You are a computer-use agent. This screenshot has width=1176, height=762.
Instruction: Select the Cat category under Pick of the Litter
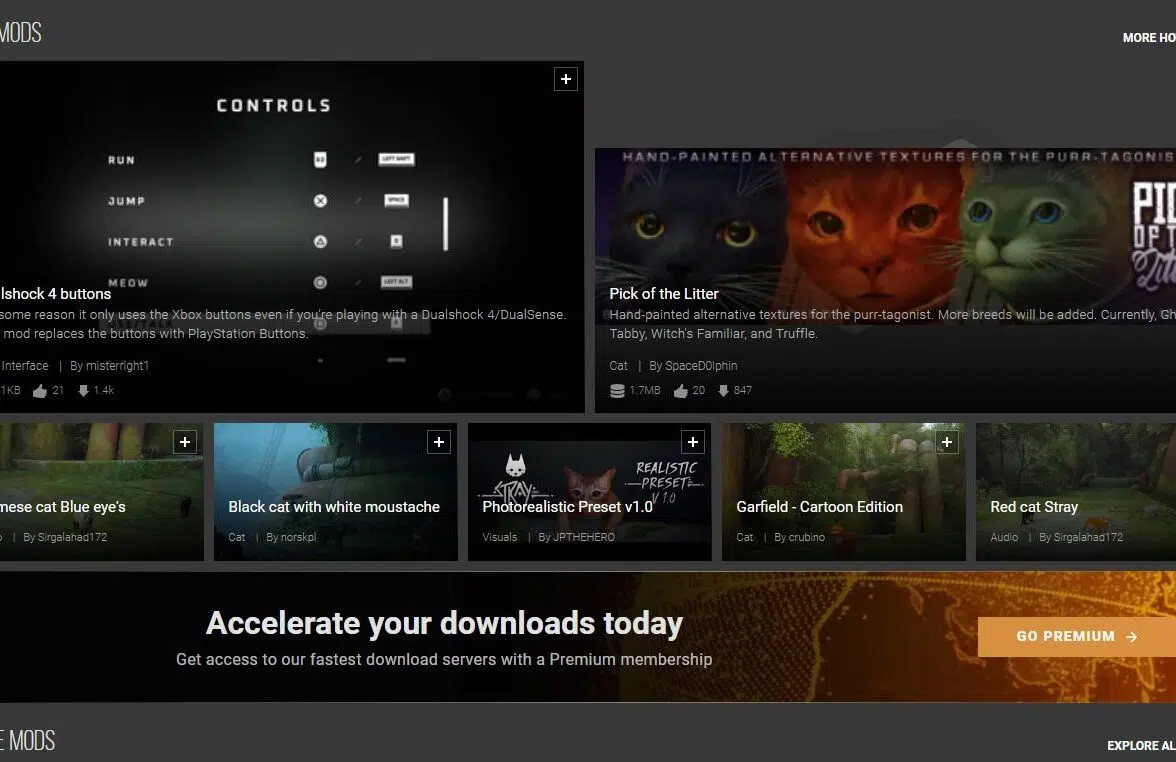coord(618,366)
